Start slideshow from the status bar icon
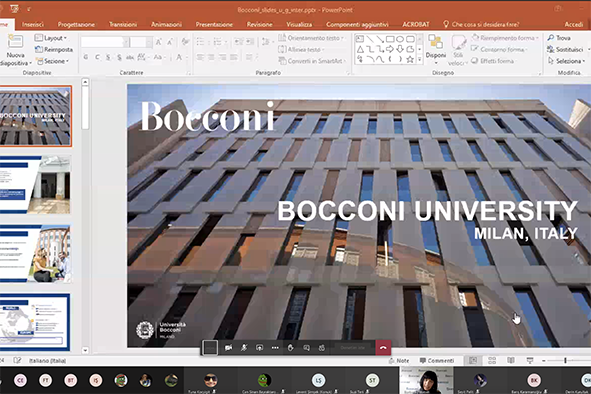 tap(530, 360)
